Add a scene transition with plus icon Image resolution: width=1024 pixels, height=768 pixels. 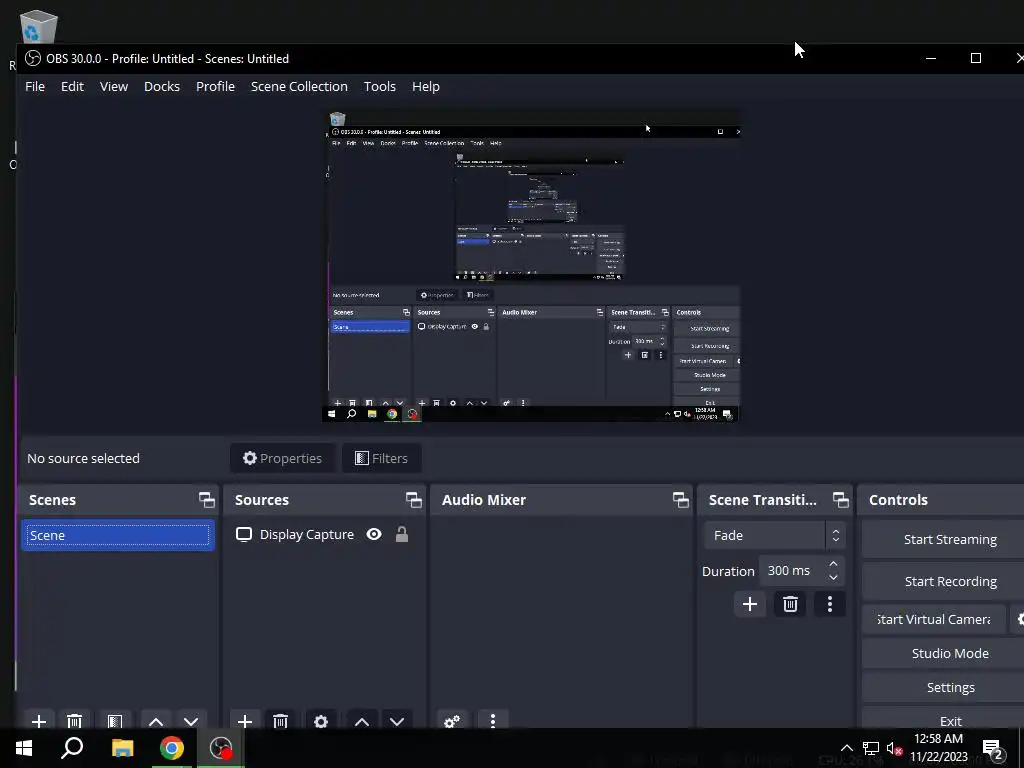(750, 604)
